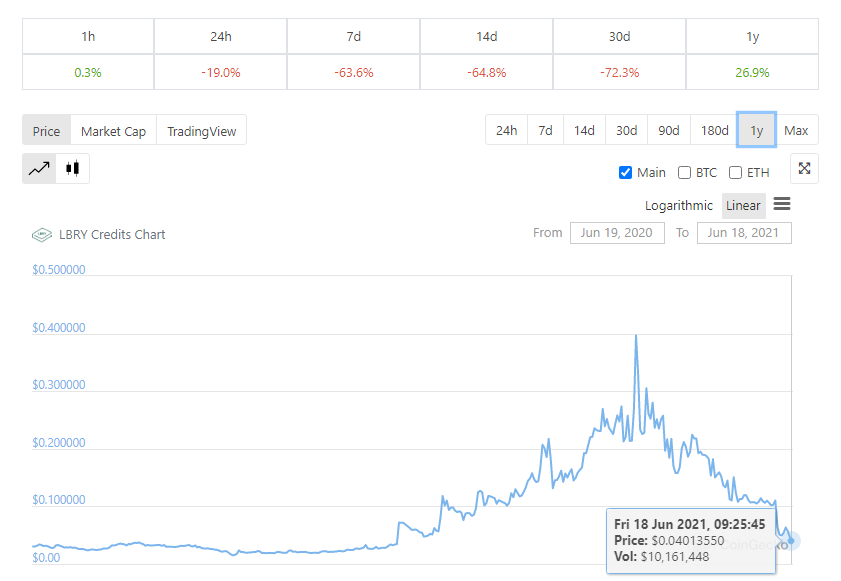This screenshot has height=581, width=841.
Task: Click the LBRY Credits Chart title
Action: [x=112, y=235]
